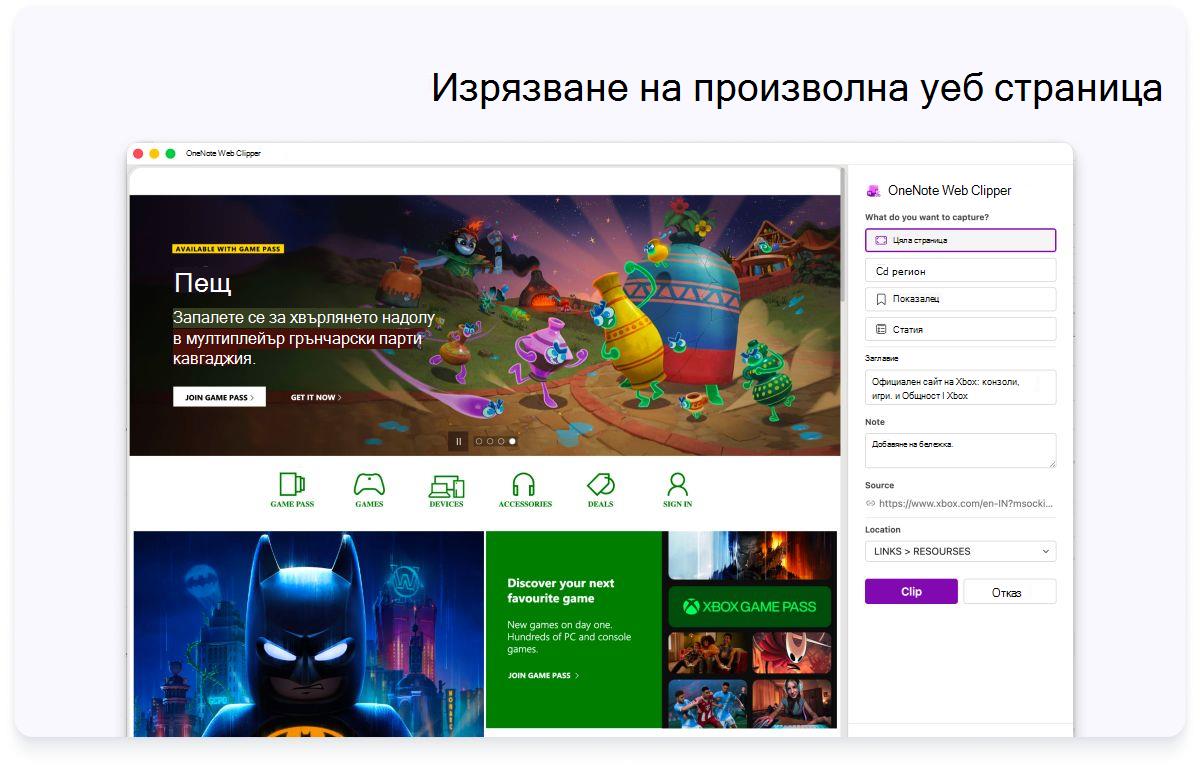Click the Отказ cancel button
The image size is (1200, 770).
pyautogui.click(x=1008, y=592)
